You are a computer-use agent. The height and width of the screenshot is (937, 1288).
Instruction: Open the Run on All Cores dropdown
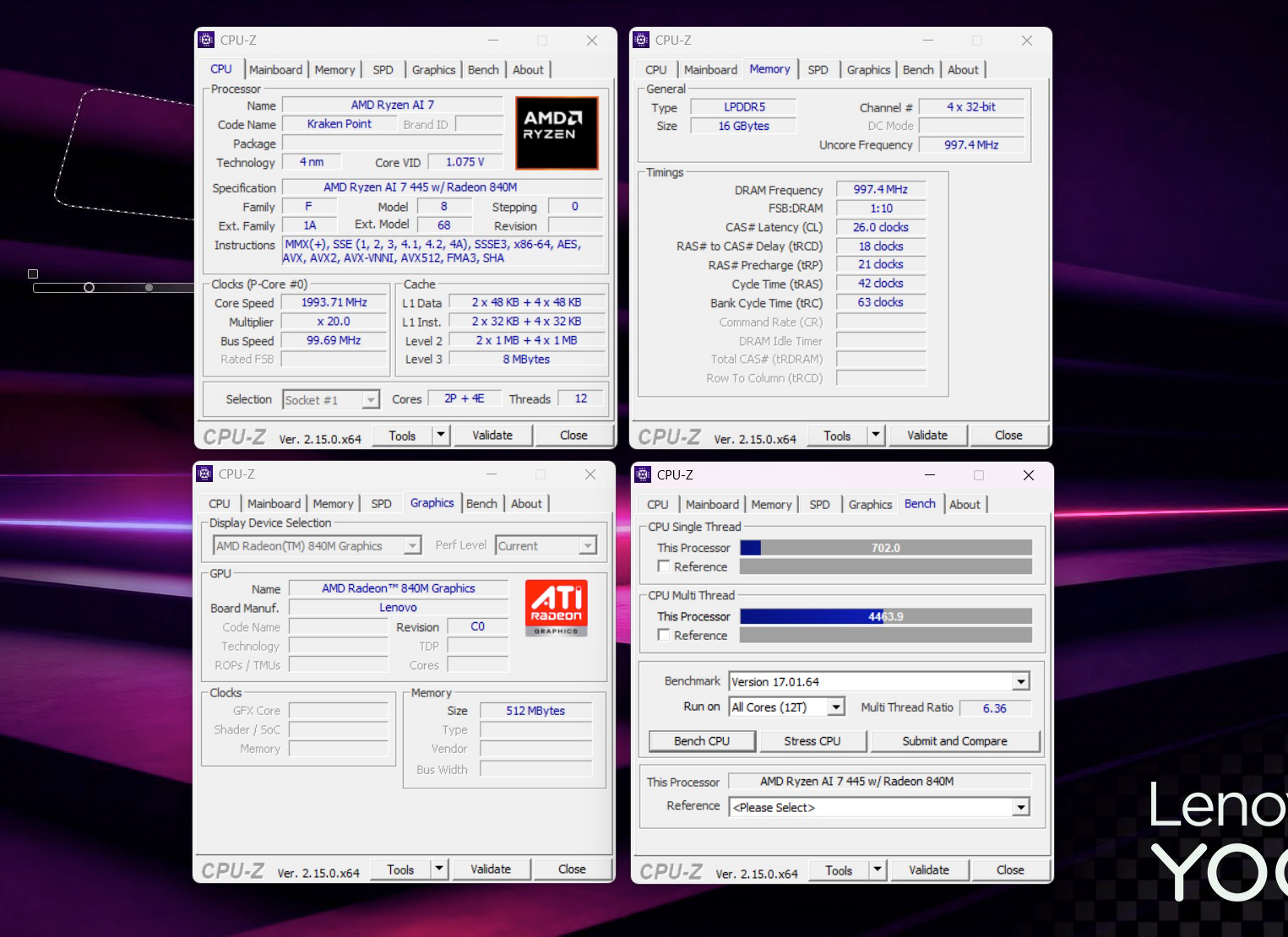click(787, 707)
